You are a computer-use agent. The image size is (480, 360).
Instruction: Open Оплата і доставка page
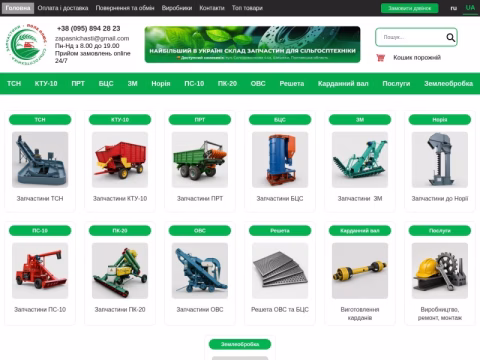click(63, 8)
